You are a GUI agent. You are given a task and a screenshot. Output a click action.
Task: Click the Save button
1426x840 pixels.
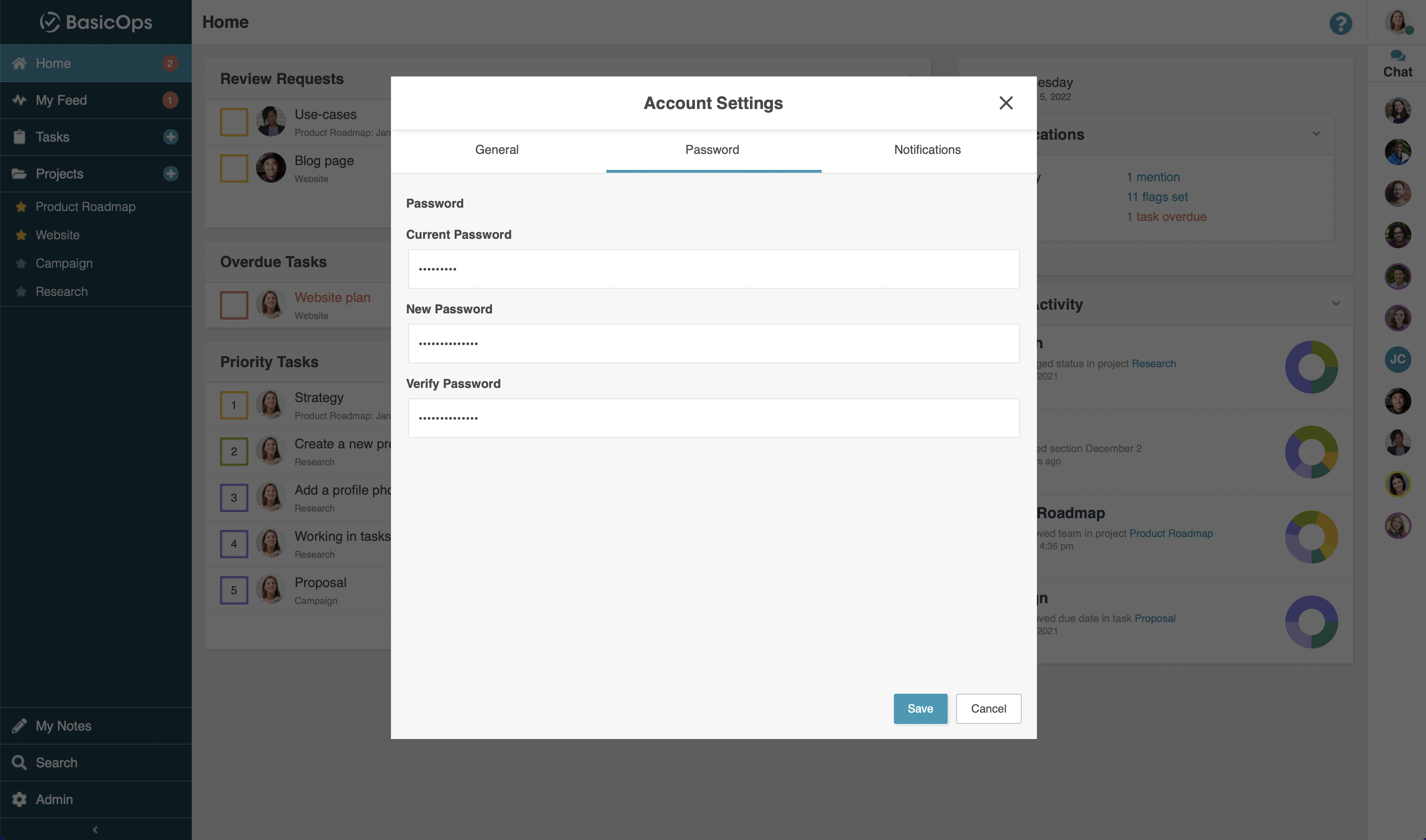pos(920,708)
